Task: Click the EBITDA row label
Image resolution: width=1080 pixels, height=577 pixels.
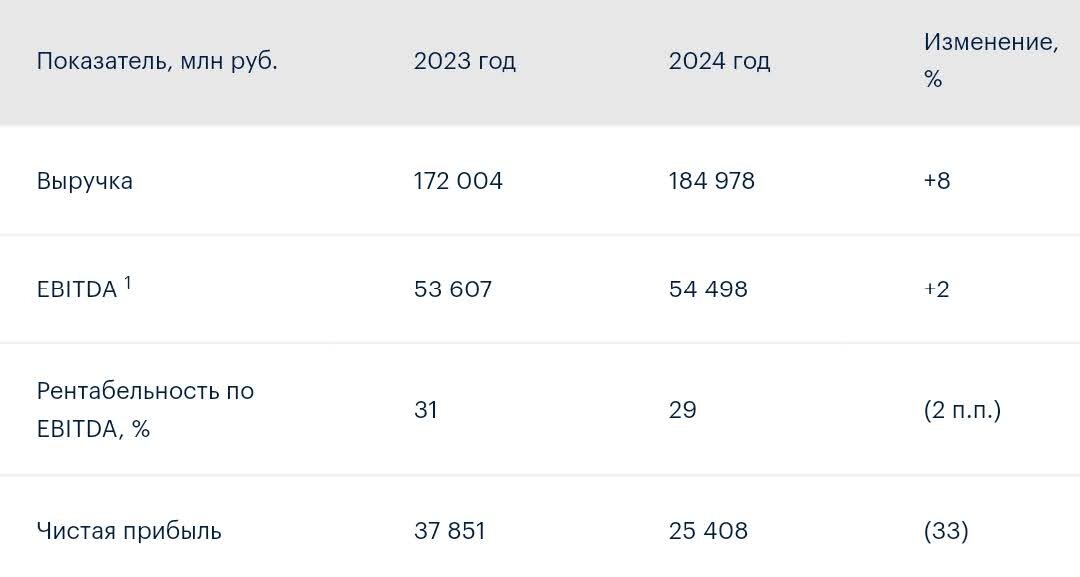Action: tap(76, 290)
